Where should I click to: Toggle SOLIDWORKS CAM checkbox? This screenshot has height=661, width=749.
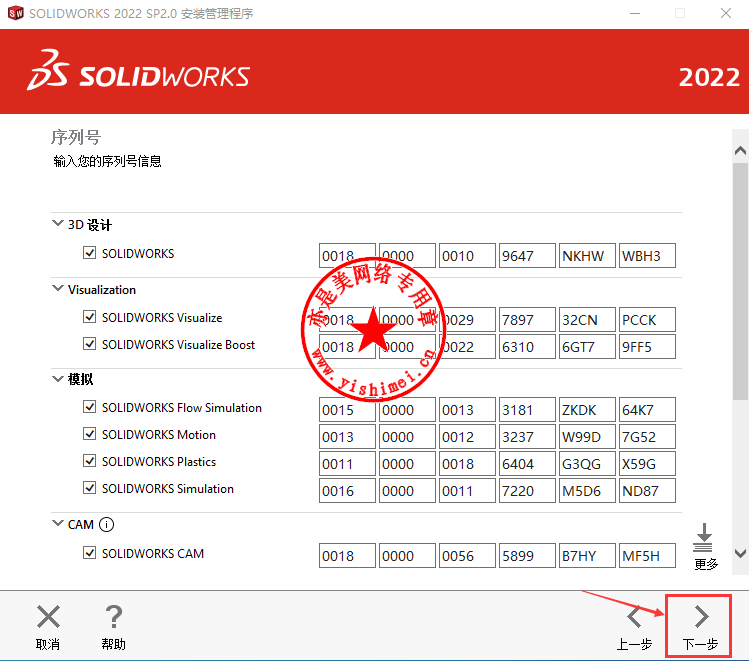[89, 553]
